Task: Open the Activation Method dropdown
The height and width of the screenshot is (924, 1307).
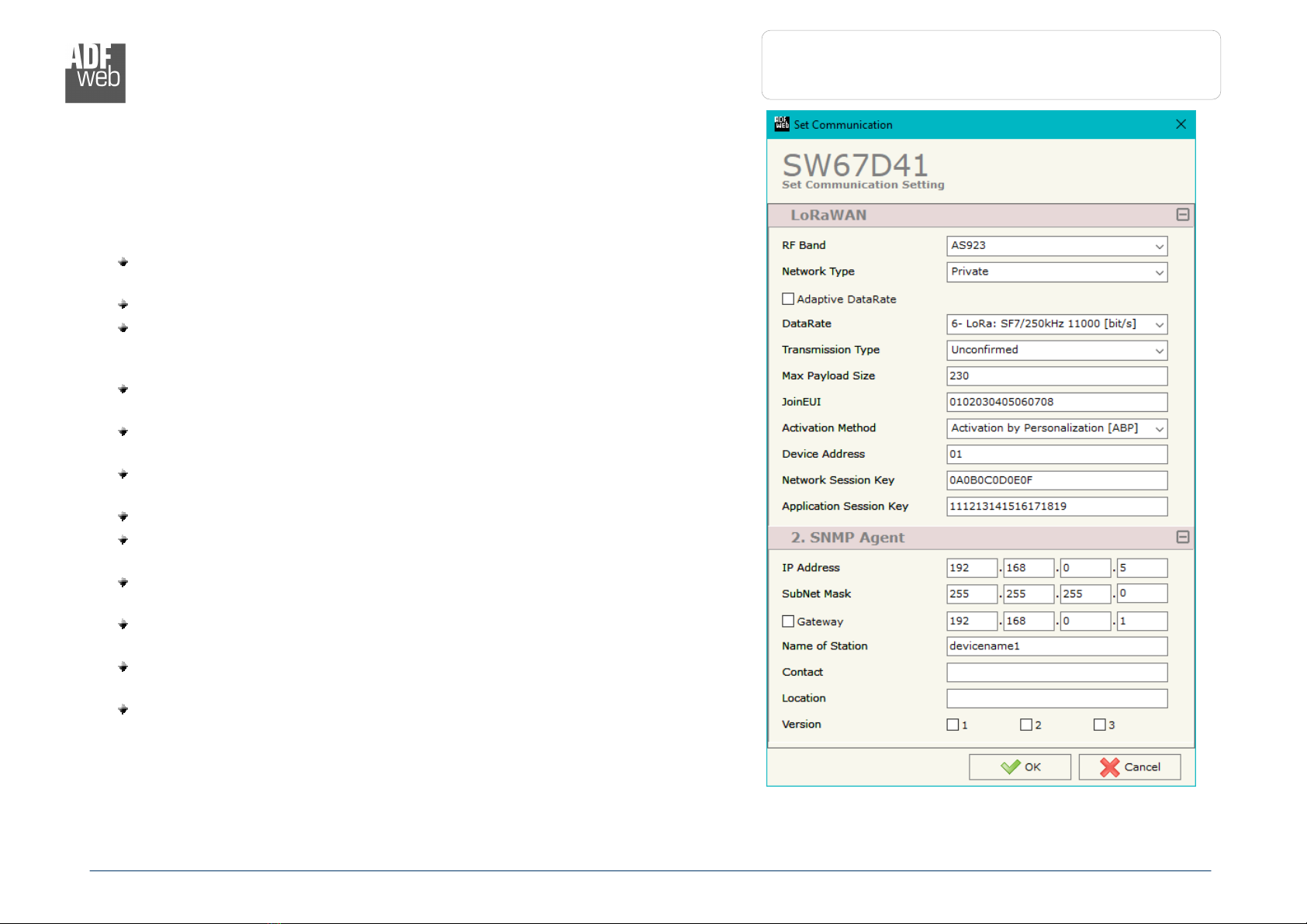Action: click(x=1057, y=428)
